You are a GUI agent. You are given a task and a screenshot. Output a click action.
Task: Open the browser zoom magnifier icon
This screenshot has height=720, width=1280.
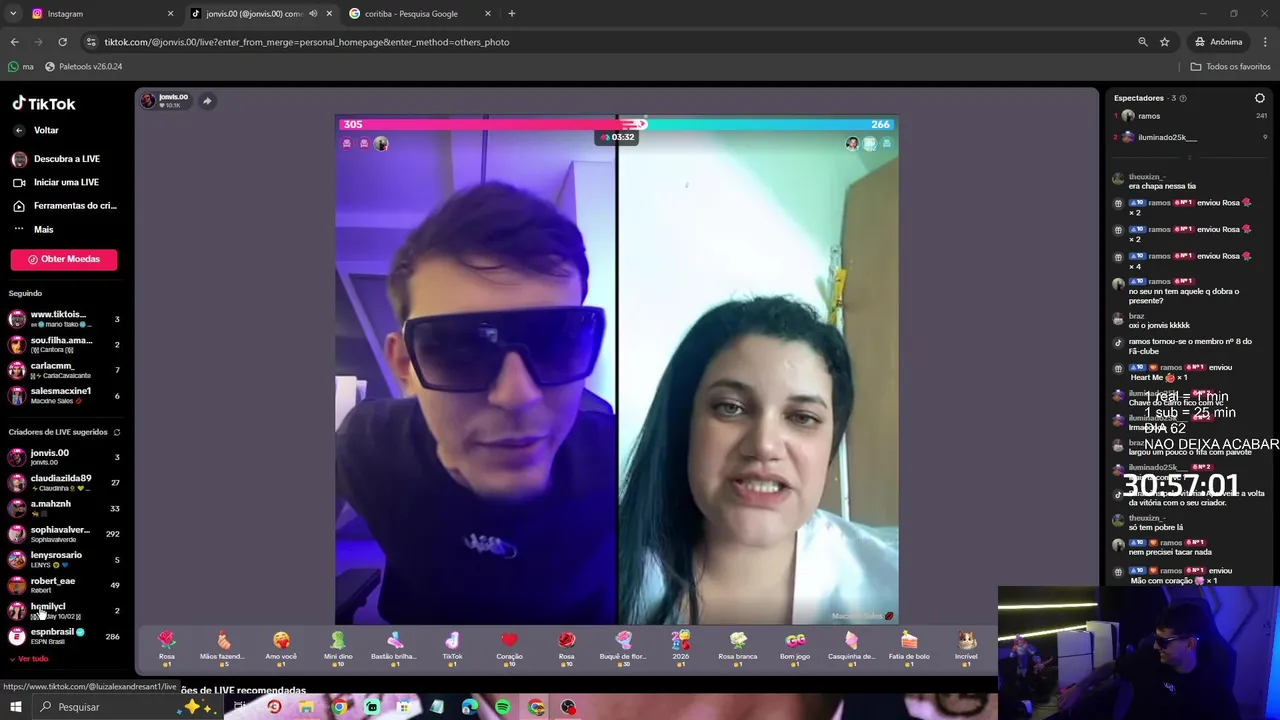pos(1143,42)
